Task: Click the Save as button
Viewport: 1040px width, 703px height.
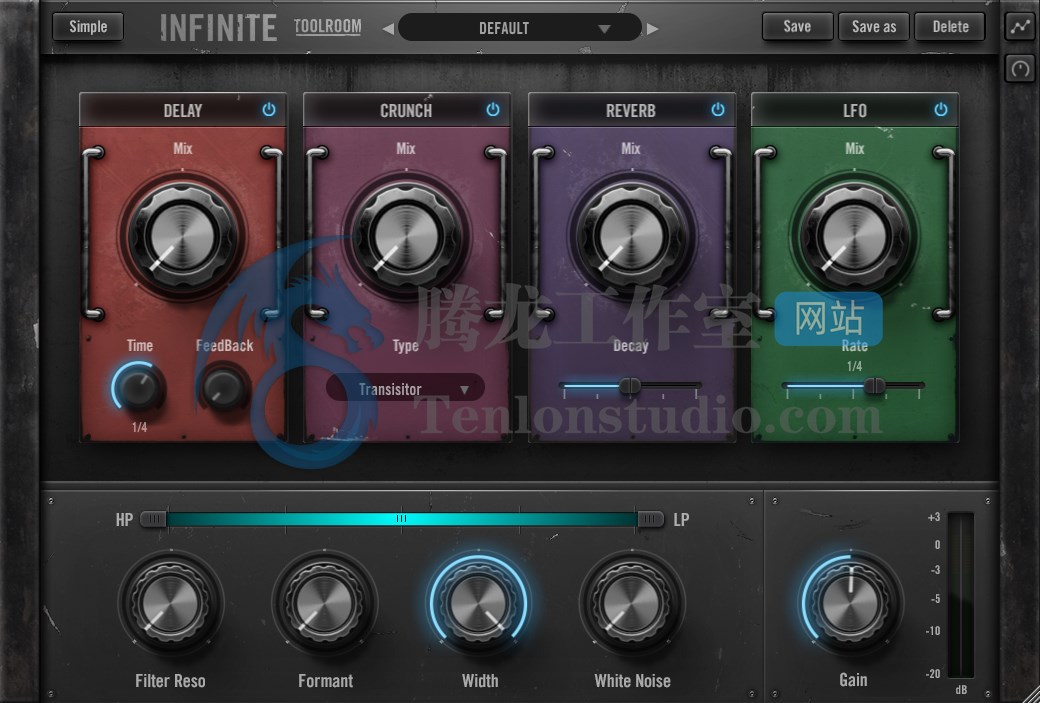Action: (x=874, y=27)
